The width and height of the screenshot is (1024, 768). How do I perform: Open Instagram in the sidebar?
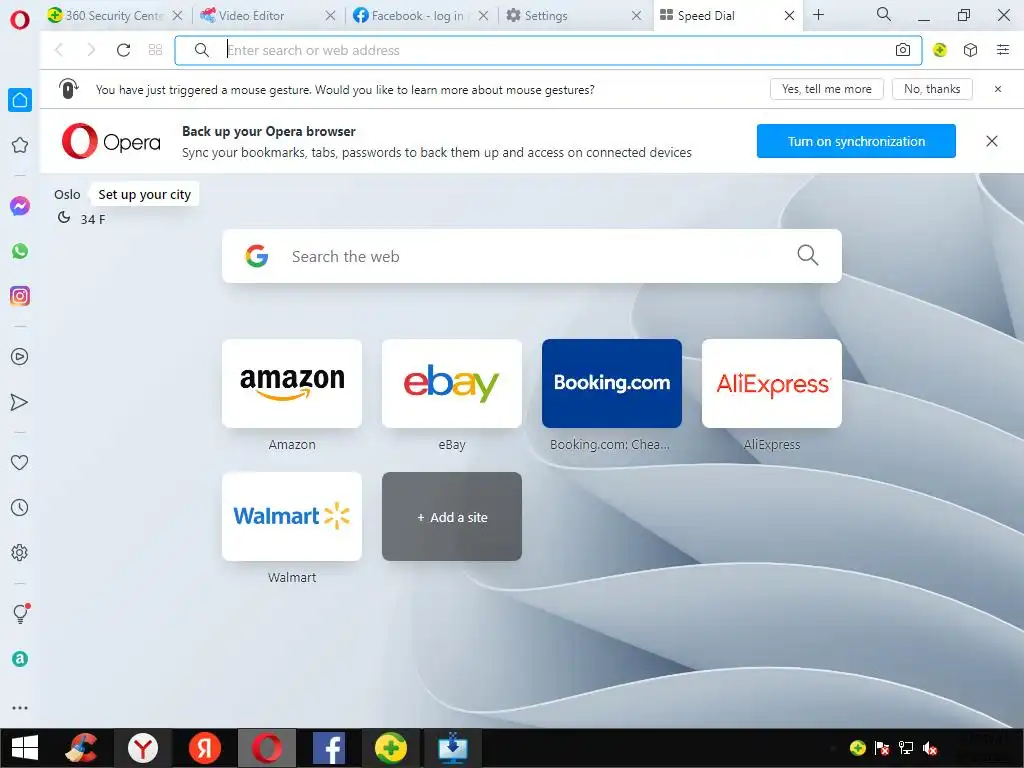pos(20,296)
